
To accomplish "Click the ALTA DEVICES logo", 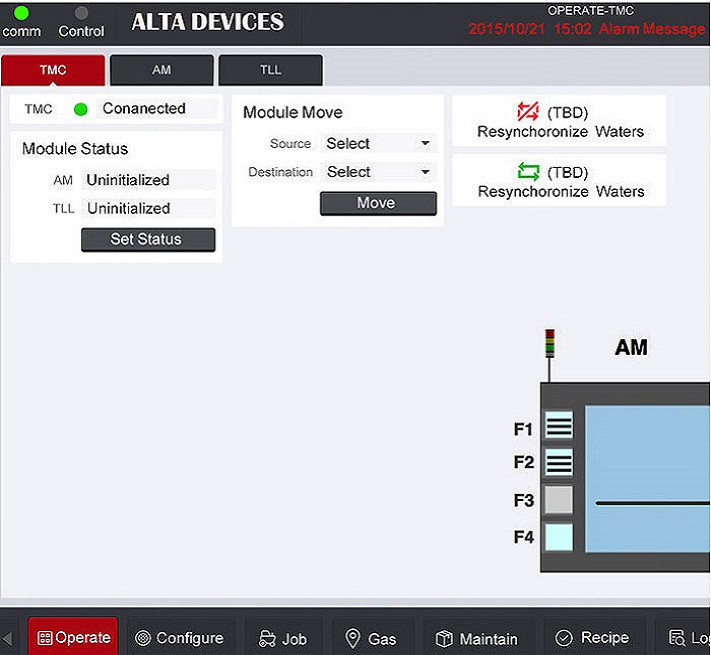I will 208,22.
